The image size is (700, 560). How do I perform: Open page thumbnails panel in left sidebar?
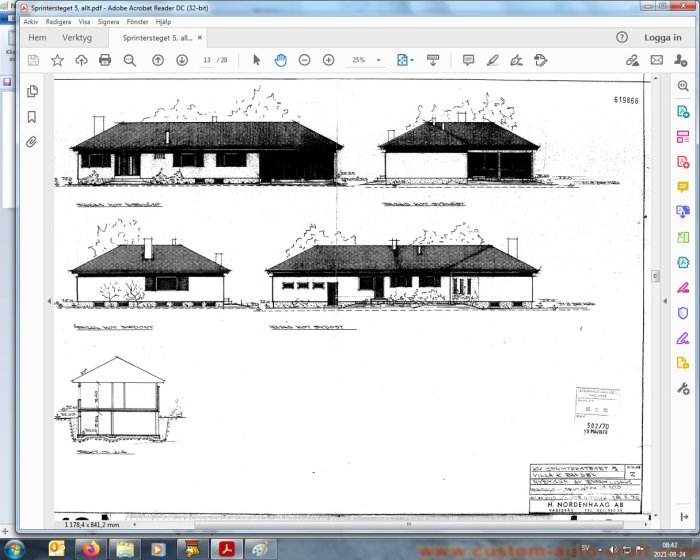(32, 91)
